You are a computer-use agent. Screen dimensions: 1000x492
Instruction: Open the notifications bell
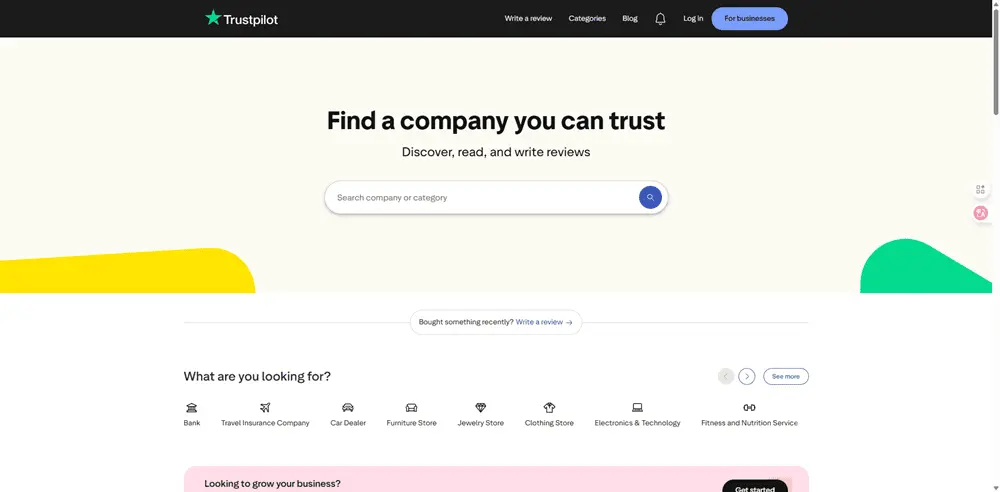pyautogui.click(x=660, y=19)
